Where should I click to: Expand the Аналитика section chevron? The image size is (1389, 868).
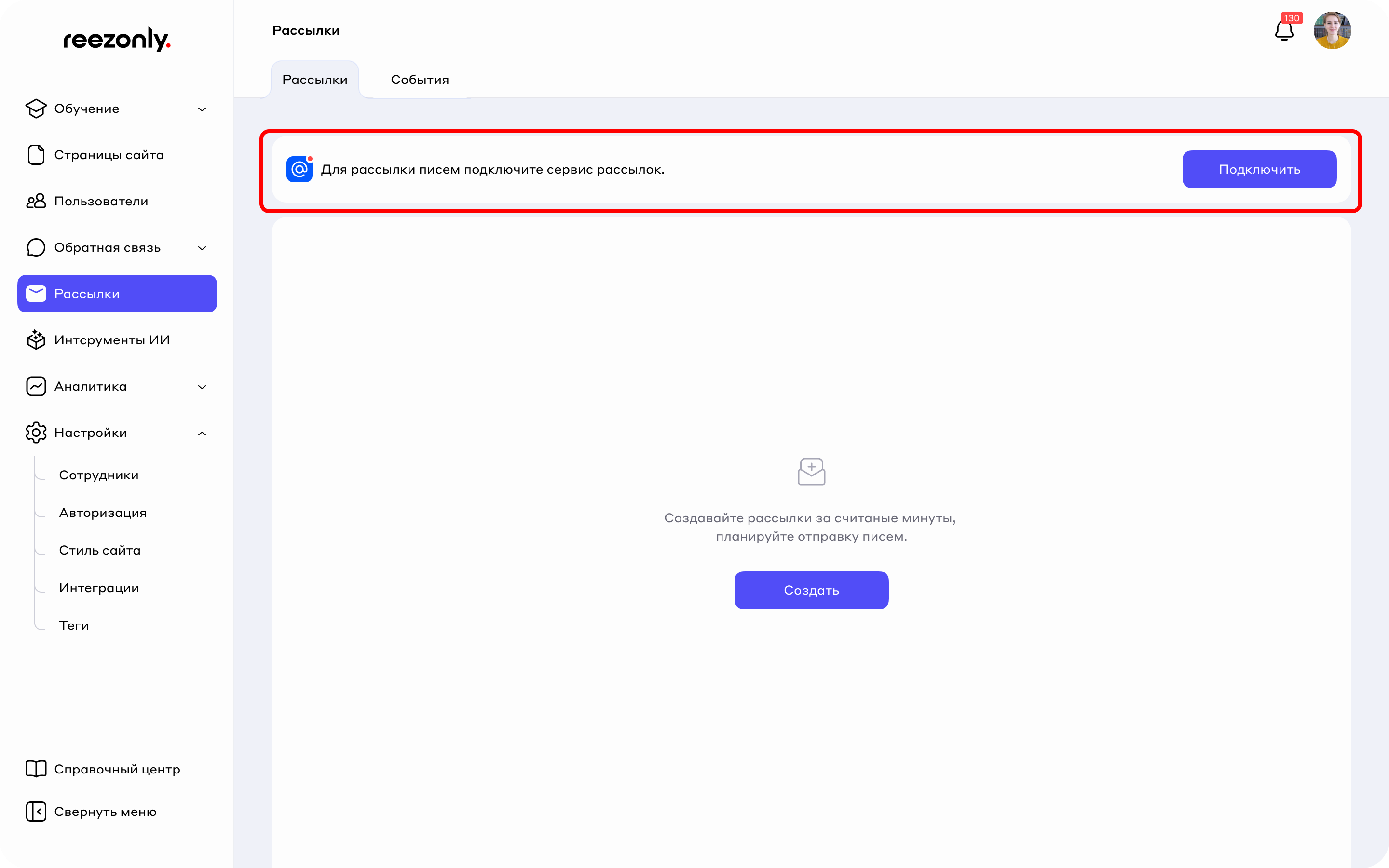coord(202,387)
